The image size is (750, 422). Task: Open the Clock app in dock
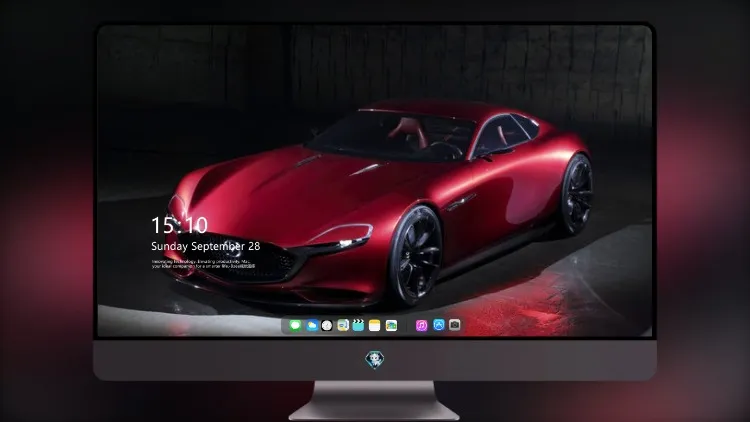click(x=327, y=325)
